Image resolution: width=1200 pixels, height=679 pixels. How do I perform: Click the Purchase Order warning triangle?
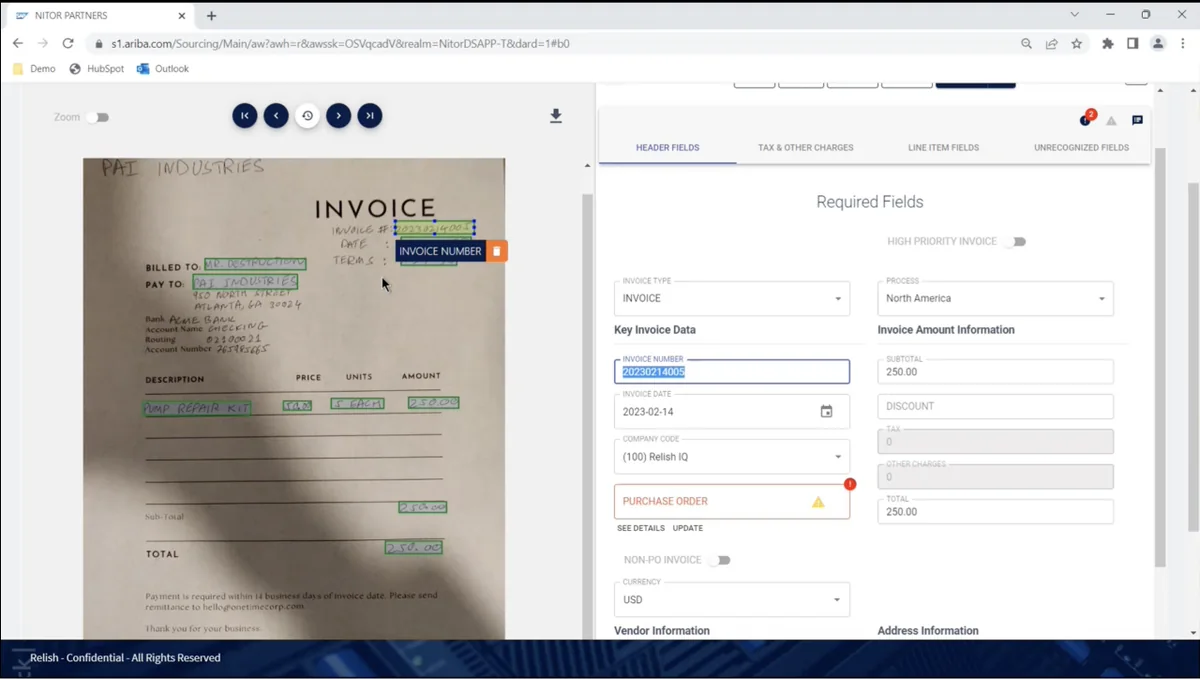[x=818, y=502]
